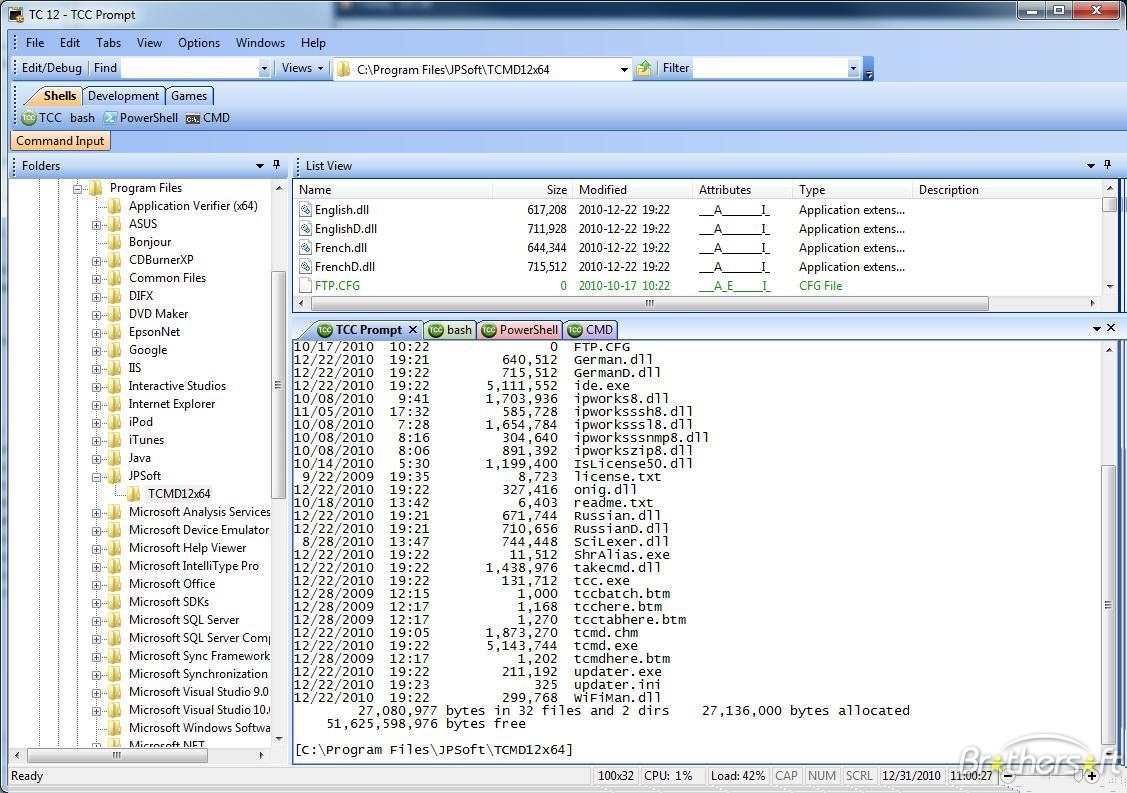Expand the Microsoft Office folder node

(x=97, y=584)
